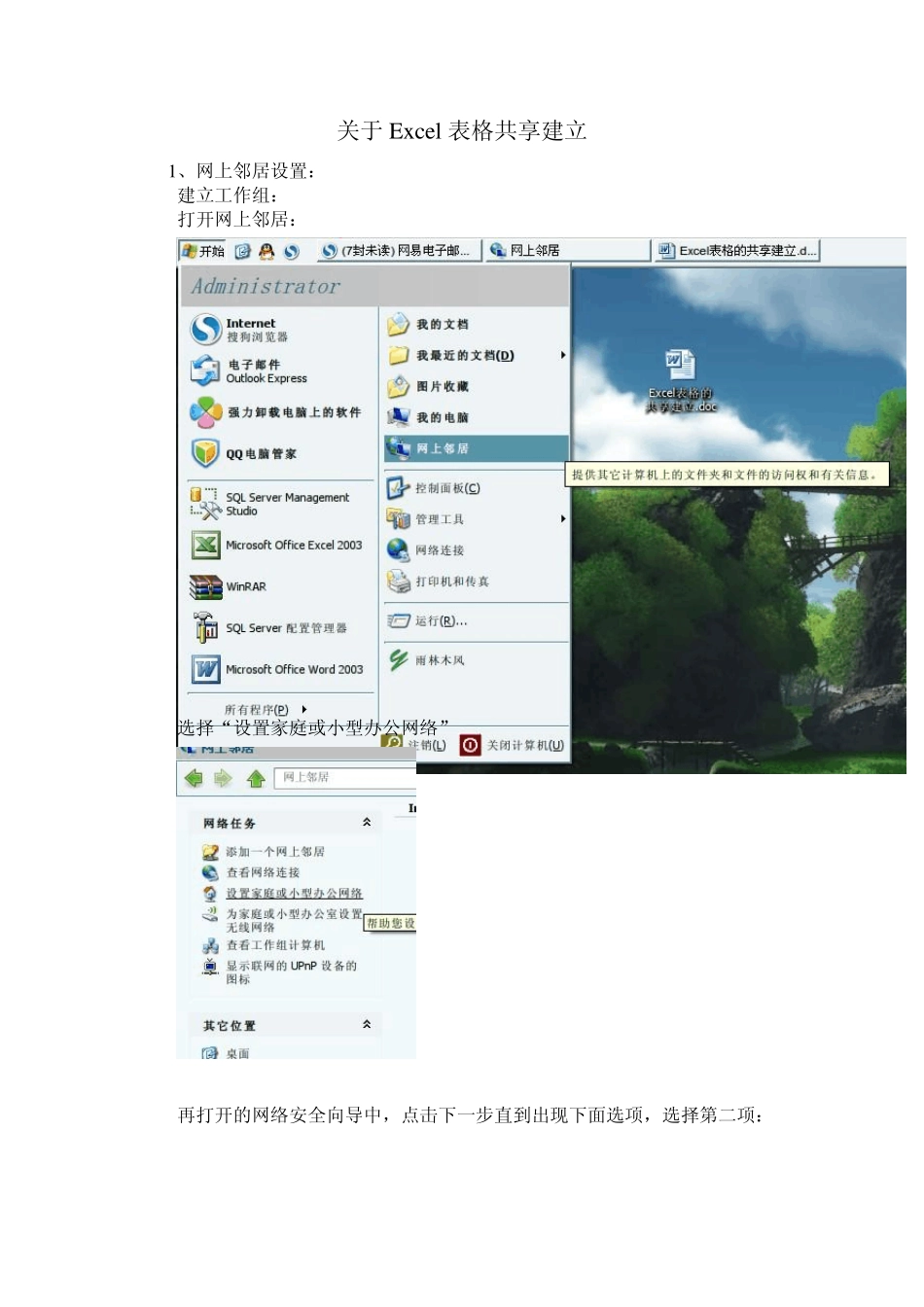Click 注销 (Log Off) button
924x1307 pixels.
point(415,745)
